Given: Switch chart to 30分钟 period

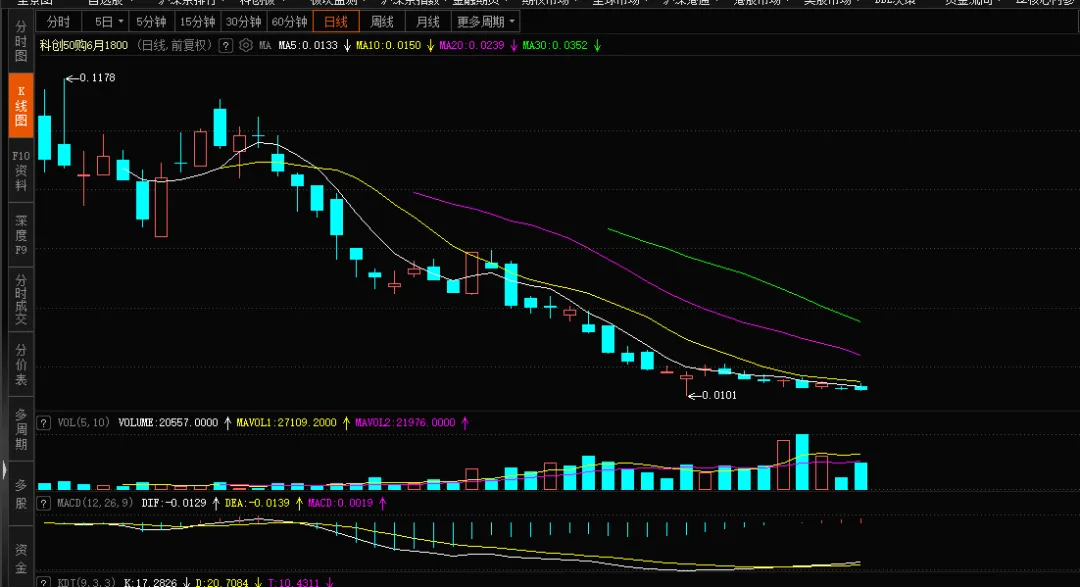Looking at the screenshot, I should [x=244, y=22].
